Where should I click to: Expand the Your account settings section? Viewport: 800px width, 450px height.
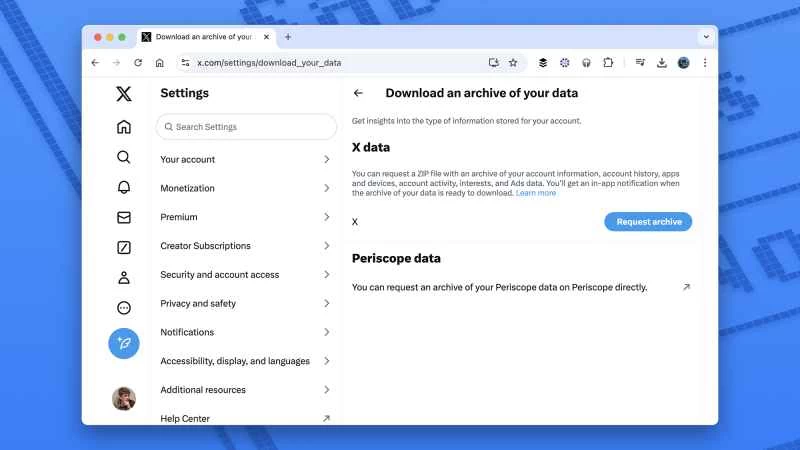(x=245, y=160)
